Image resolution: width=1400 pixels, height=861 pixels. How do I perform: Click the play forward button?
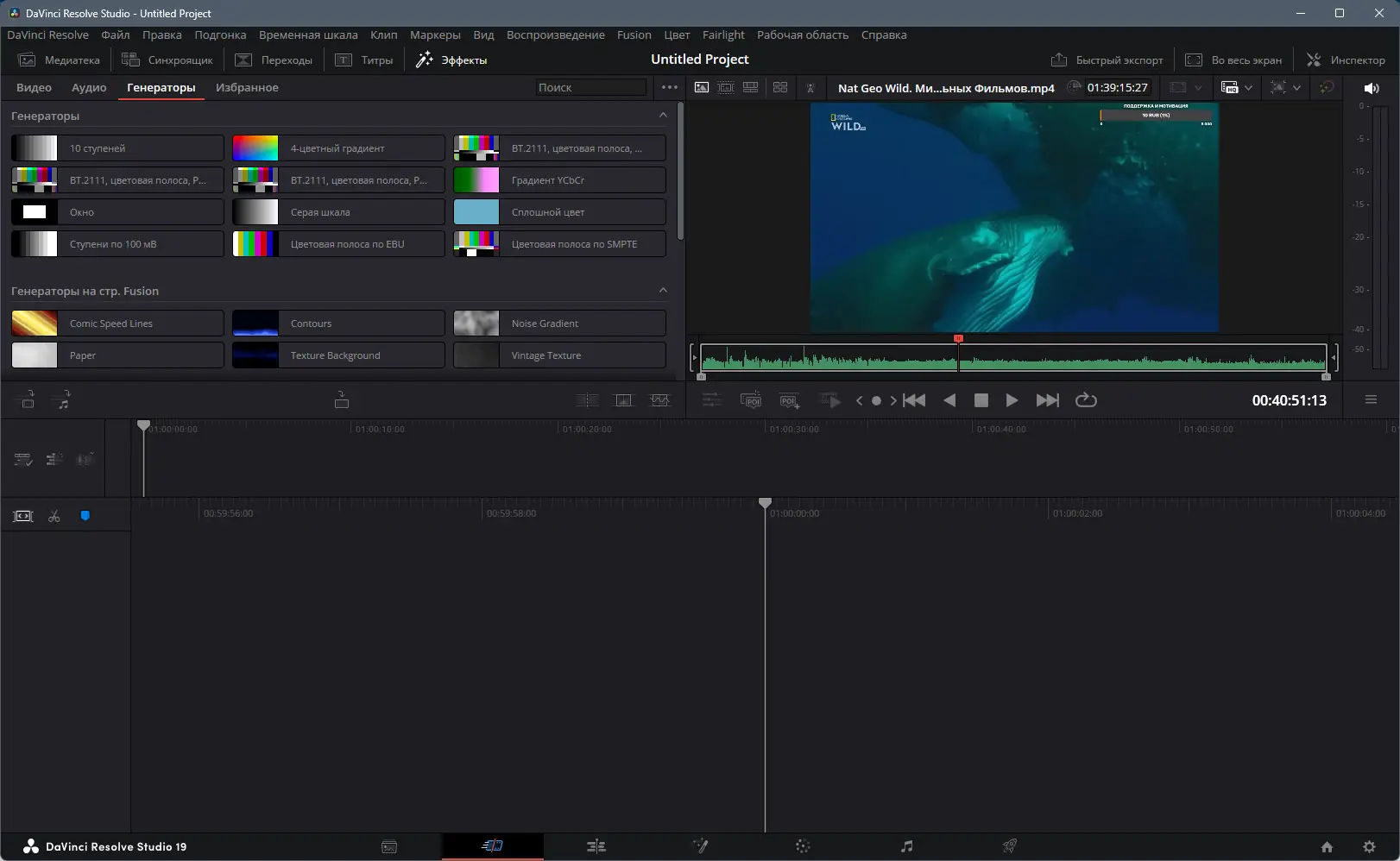pyautogui.click(x=1012, y=400)
